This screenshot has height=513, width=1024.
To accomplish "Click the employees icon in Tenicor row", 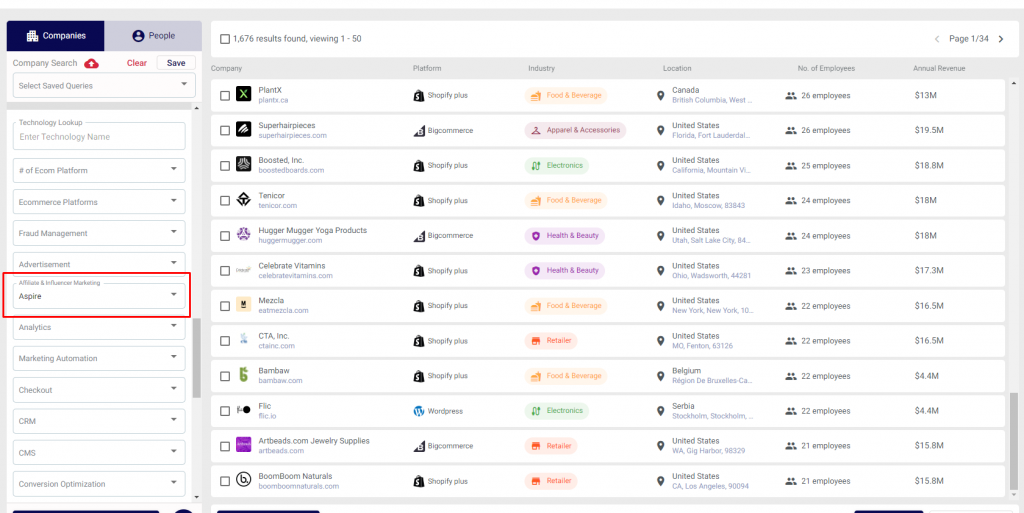I will (791, 200).
